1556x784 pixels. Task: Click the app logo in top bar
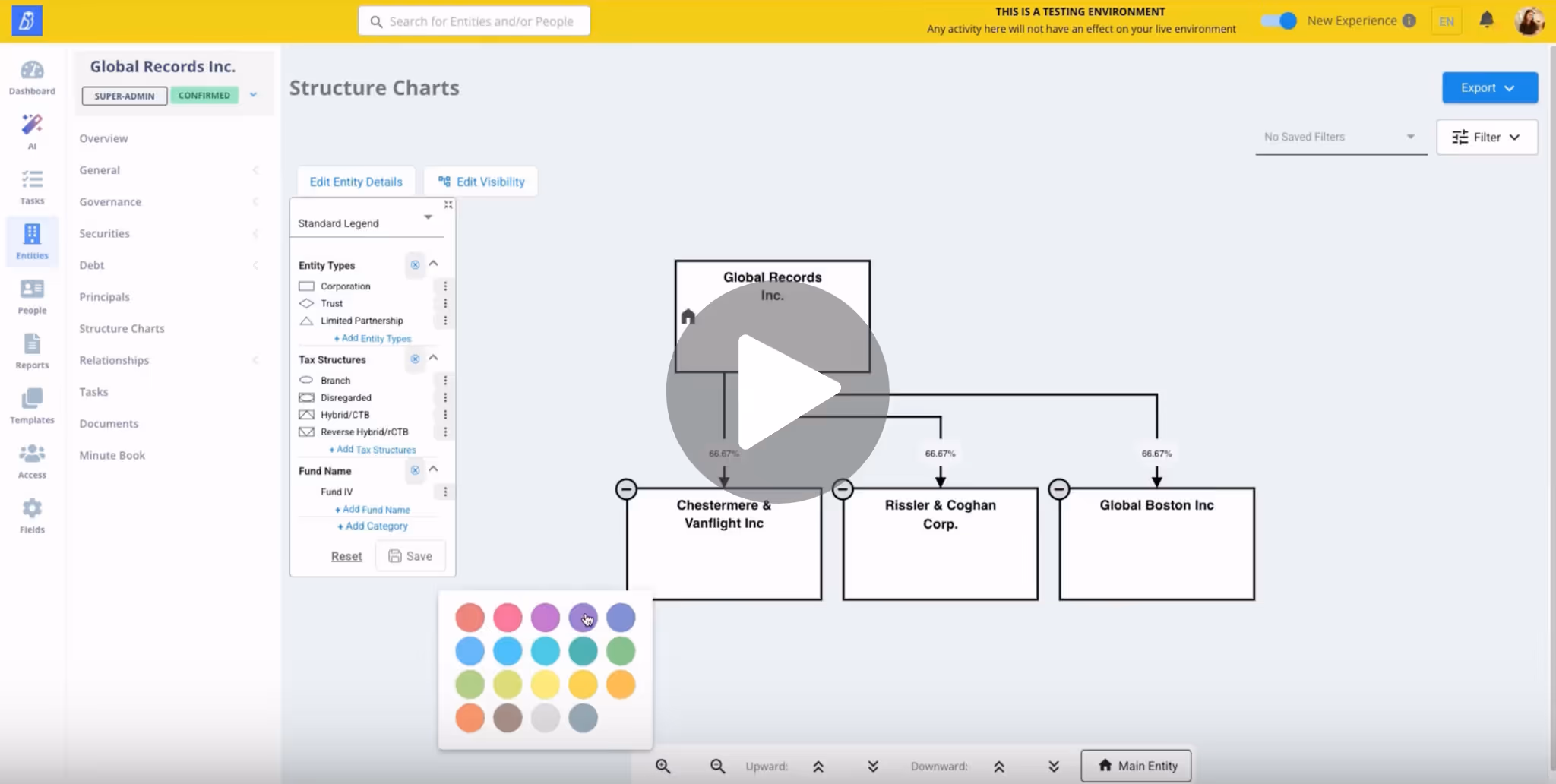coord(27,21)
